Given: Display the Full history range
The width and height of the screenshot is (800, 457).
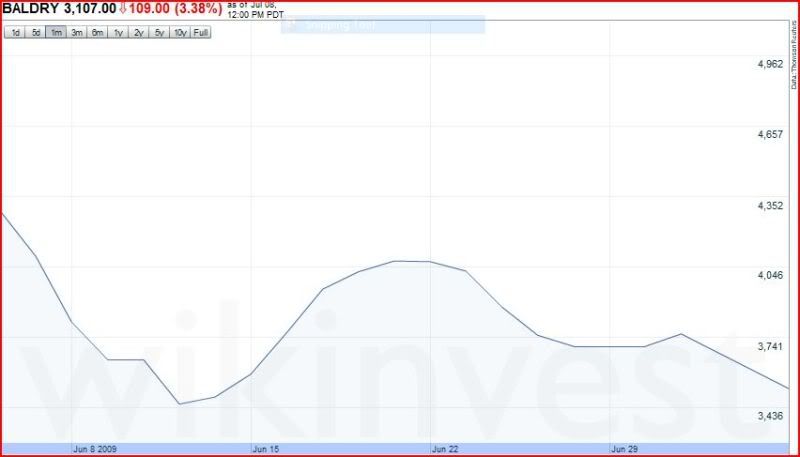Looking at the screenshot, I should 201,33.
